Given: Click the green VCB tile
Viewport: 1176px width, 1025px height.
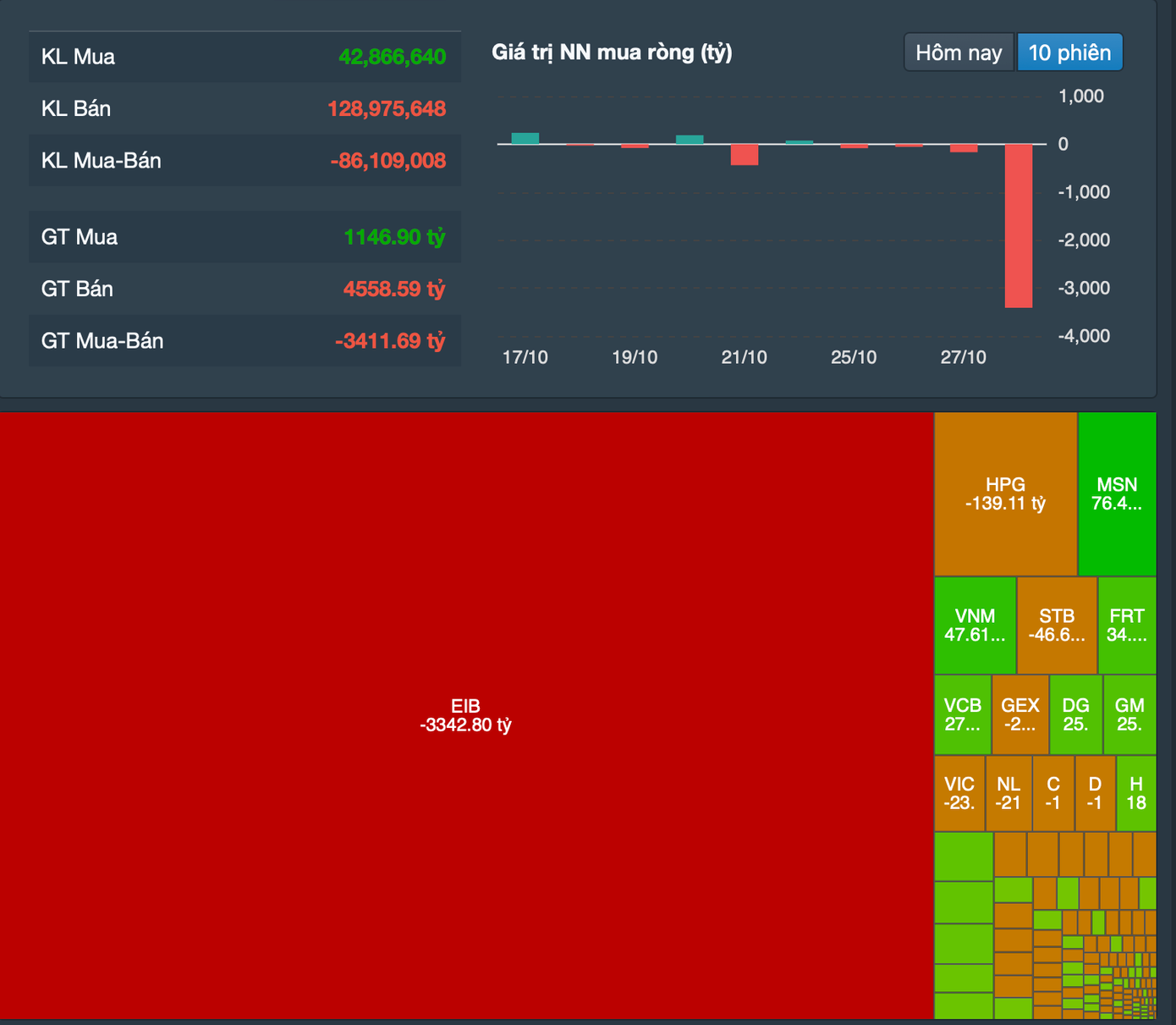Looking at the screenshot, I should point(963,714).
